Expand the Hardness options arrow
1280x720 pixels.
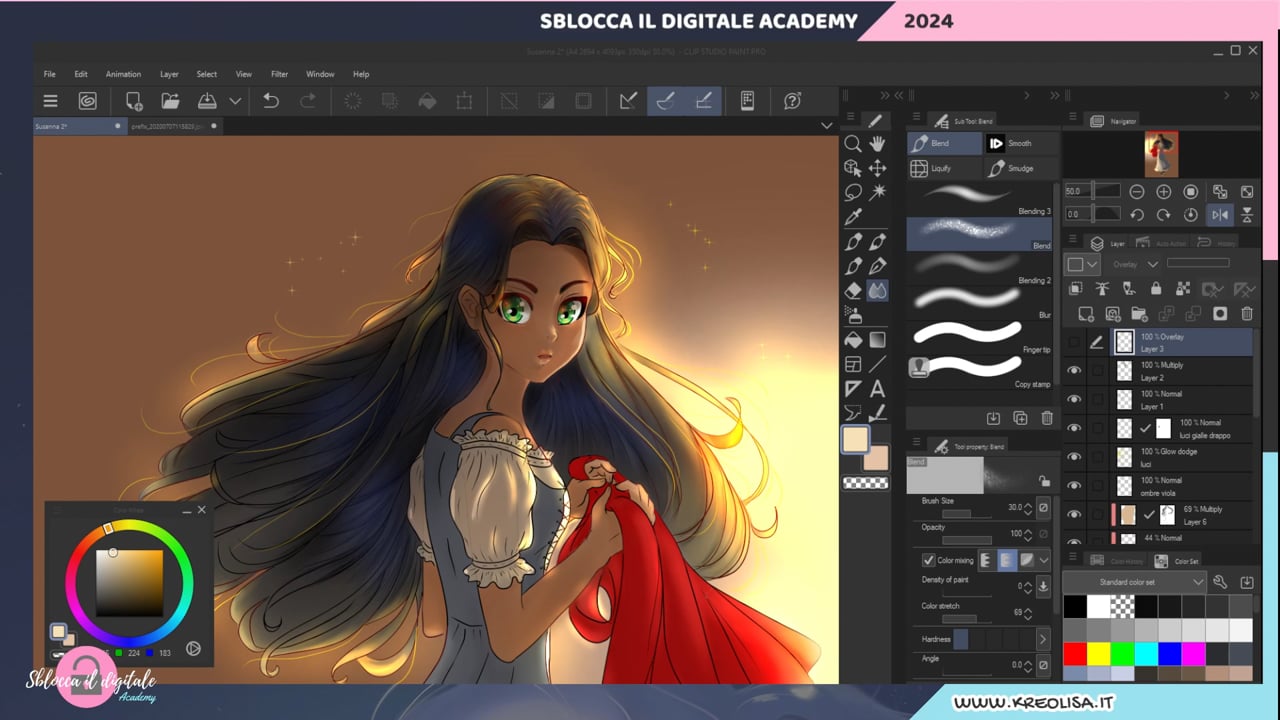[1043, 639]
